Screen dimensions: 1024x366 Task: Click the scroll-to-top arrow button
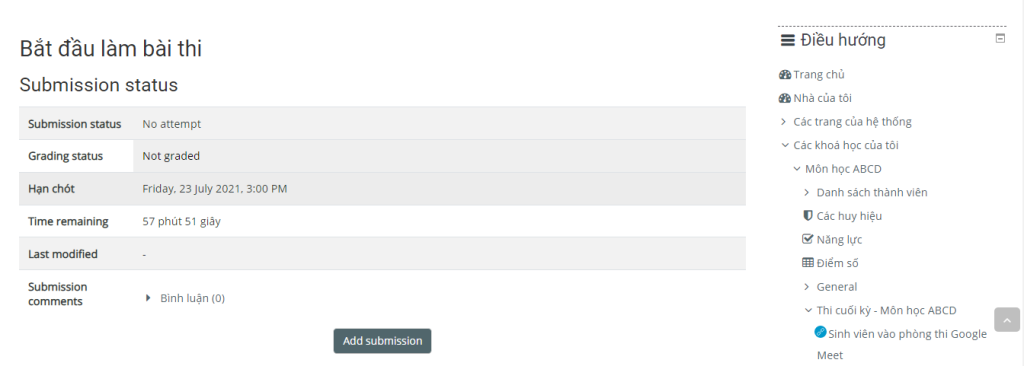click(x=1006, y=320)
